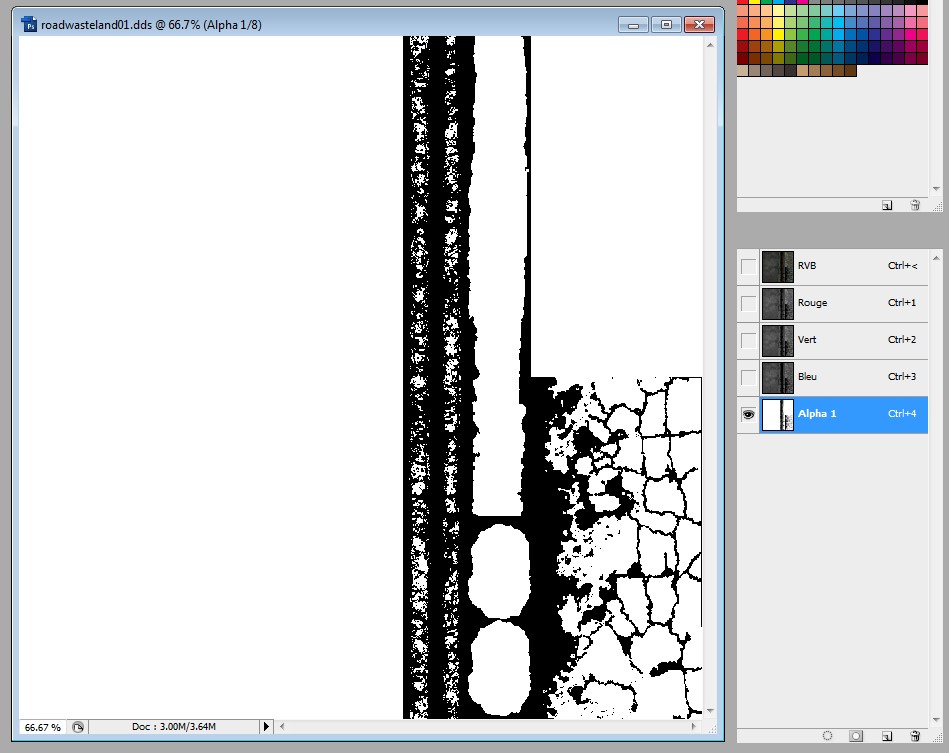
Task: Click the Doc : 3.00M/3.64M status text
Action: point(174,726)
